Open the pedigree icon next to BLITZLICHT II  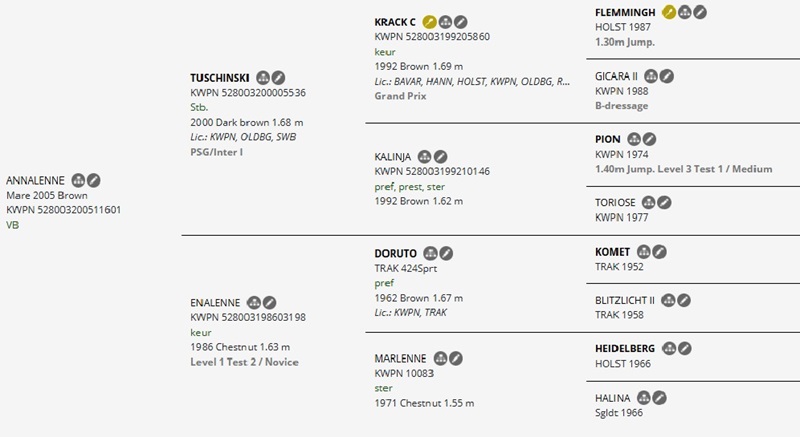pos(668,300)
